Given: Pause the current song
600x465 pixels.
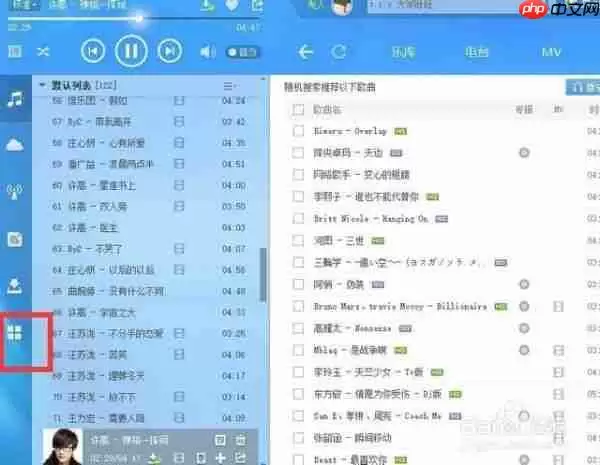Looking at the screenshot, I should (x=131, y=51).
